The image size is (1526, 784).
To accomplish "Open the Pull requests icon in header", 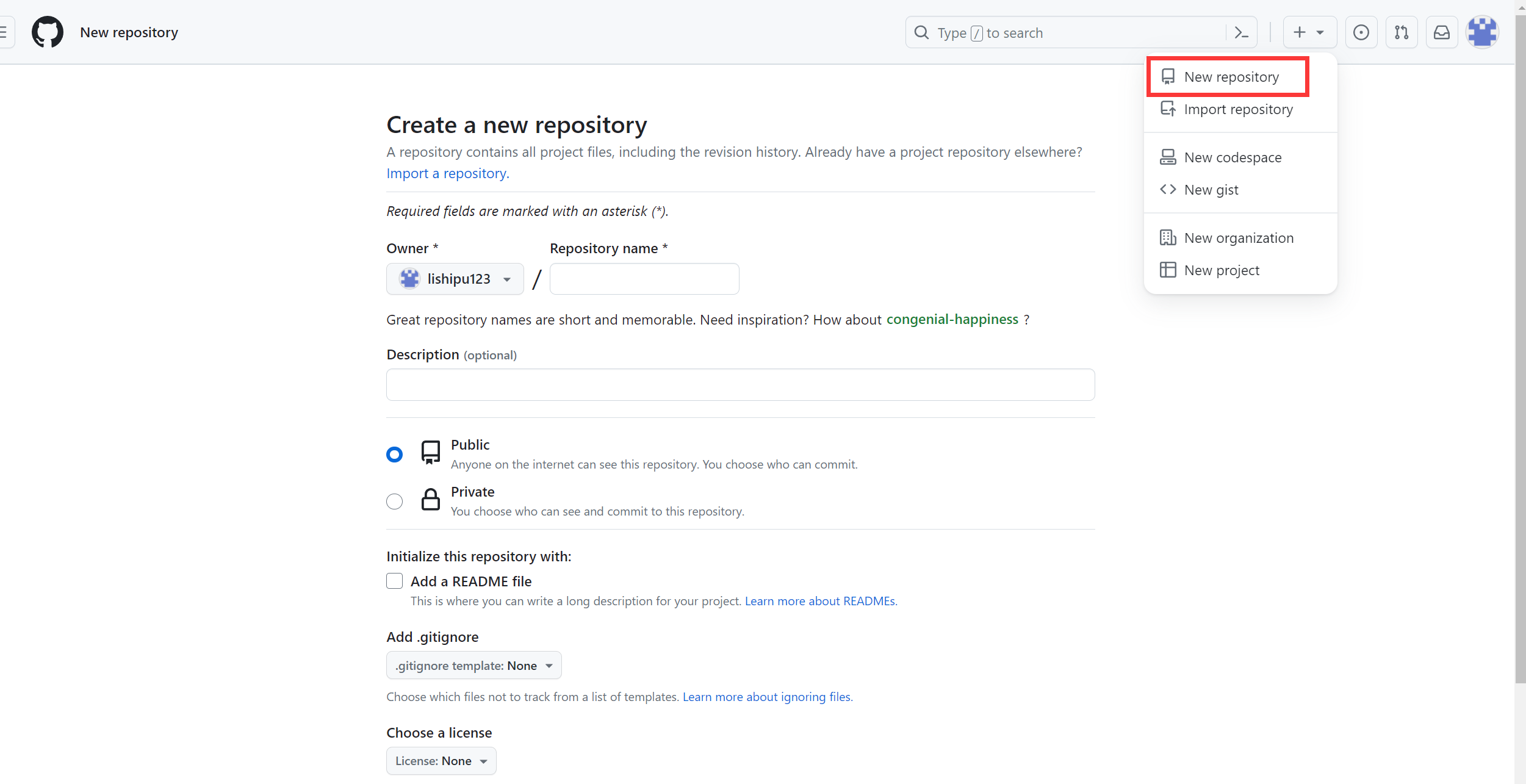I will click(1402, 33).
